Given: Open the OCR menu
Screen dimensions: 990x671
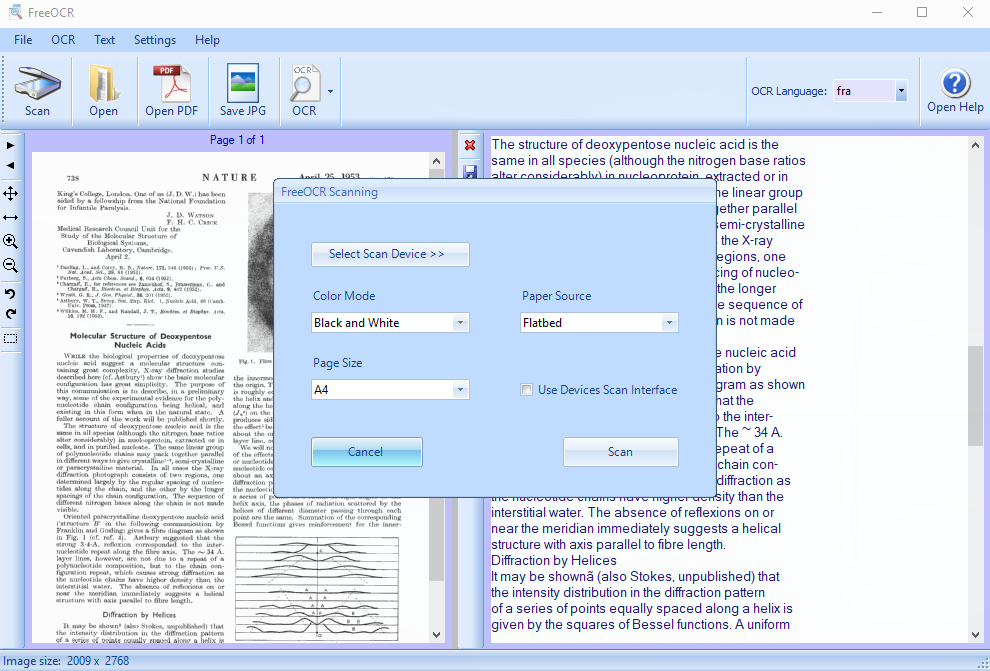Looking at the screenshot, I should click(x=63, y=40).
